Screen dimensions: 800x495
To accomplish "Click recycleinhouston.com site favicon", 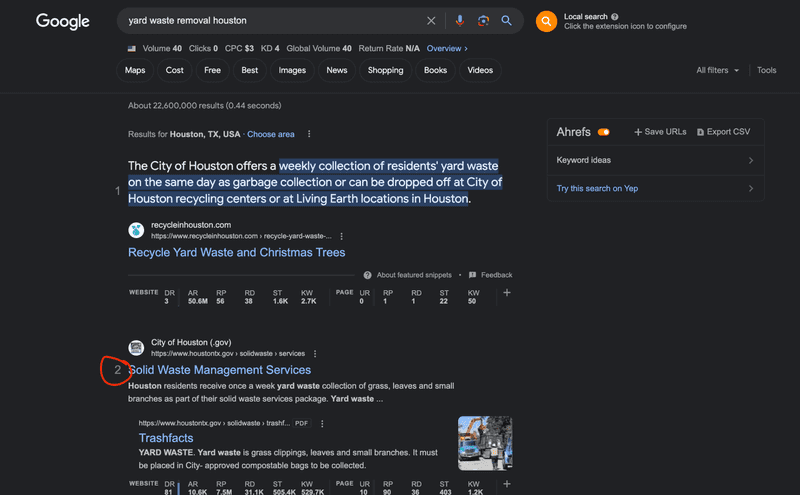I will [136, 230].
